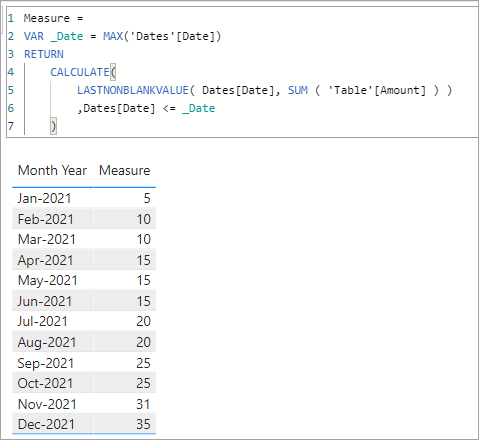Select the Feb-2021 row label
The width and height of the screenshot is (479, 440).
click(x=45, y=219)
